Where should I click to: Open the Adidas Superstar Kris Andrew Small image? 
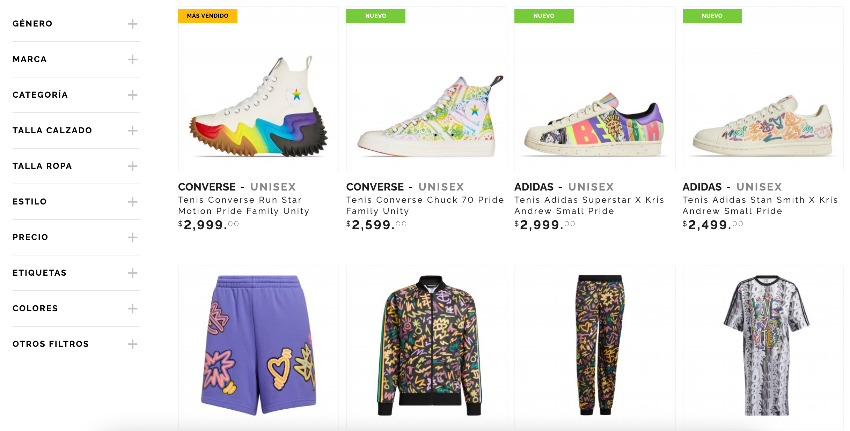point(594,122)
